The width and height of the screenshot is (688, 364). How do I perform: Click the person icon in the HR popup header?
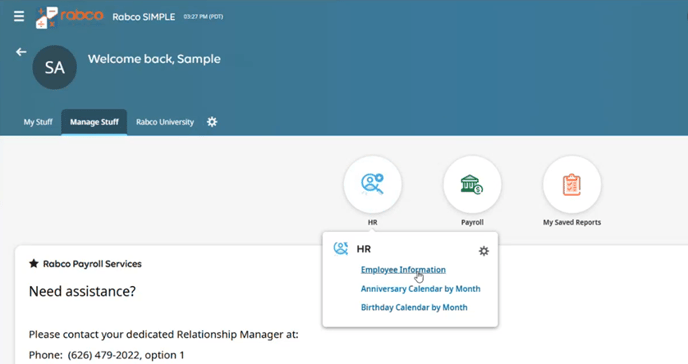[x=340, y=249]
